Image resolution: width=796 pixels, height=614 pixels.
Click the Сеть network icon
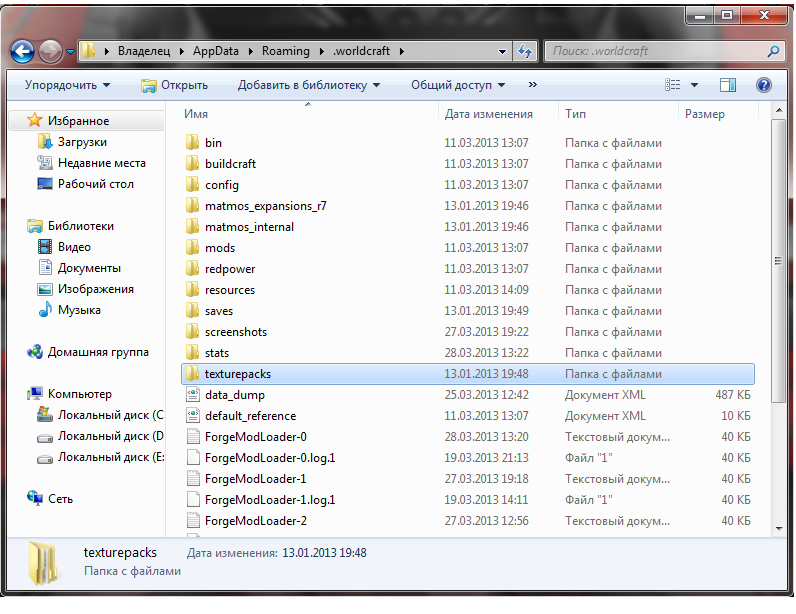35,498
